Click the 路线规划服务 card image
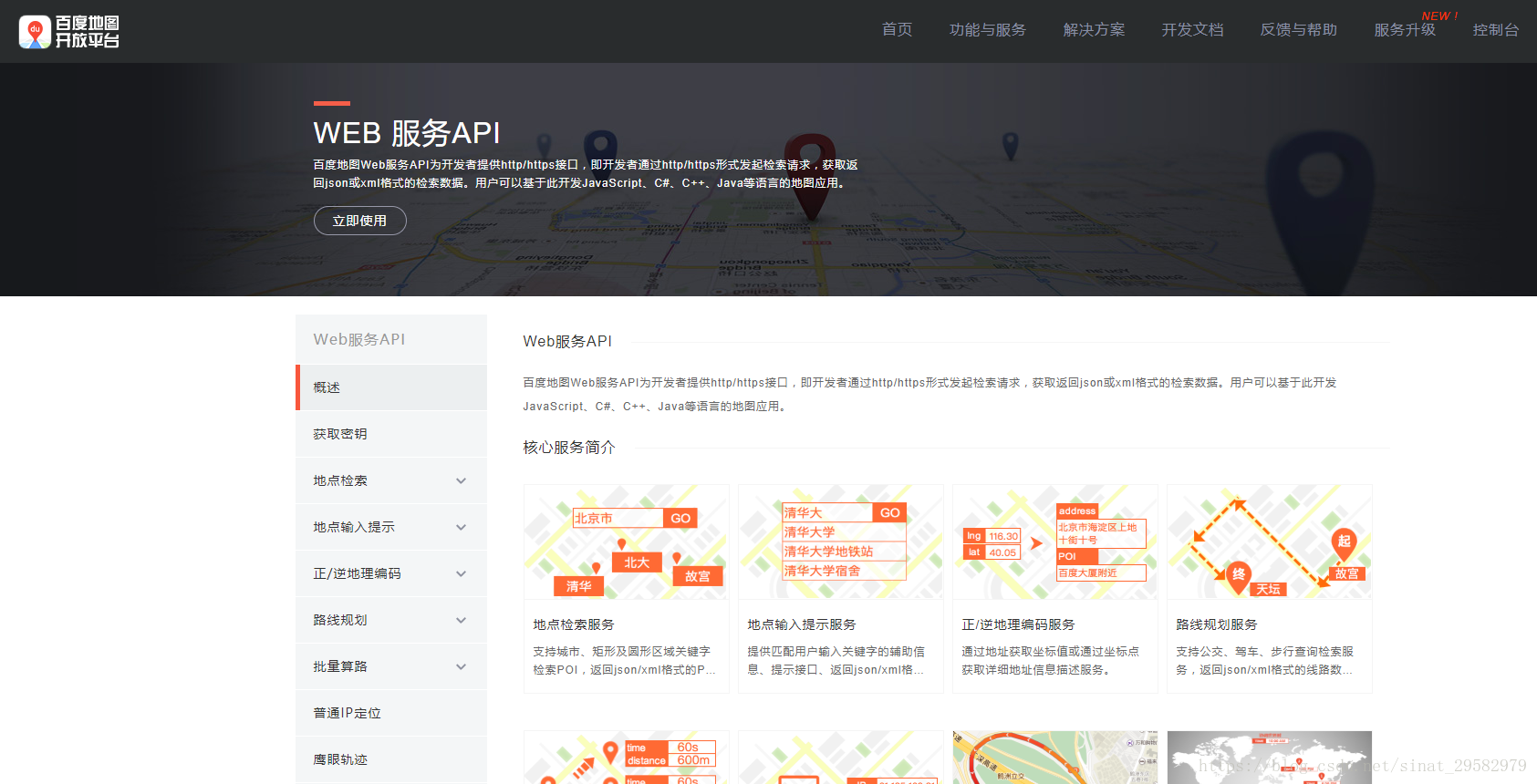The height and width of the screenshot is (784, 1537). click(1270, 542)
